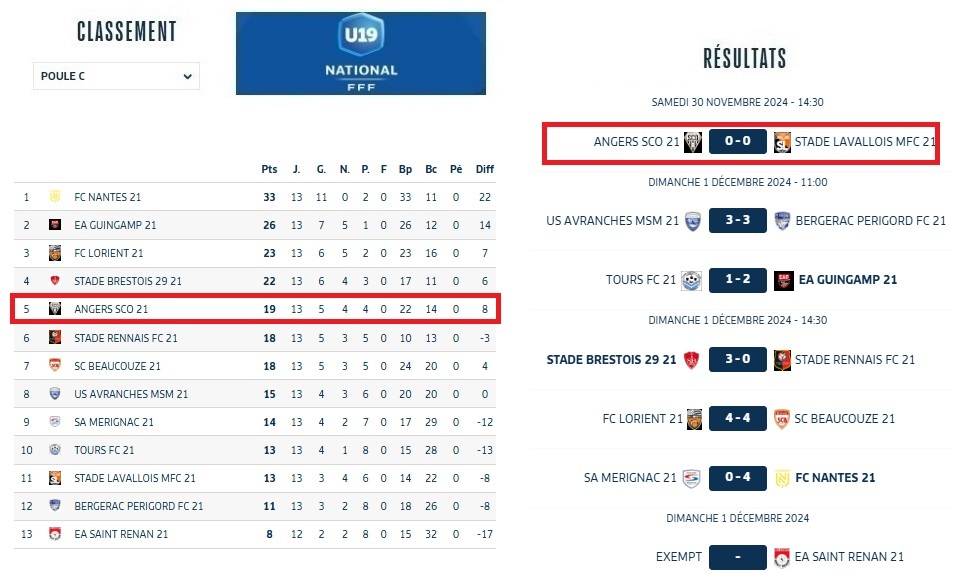The width and height of the screenshot is (953, 575).
Task: Select US AVRANCHES MSM 21 in standings
Action: point(131,394)
